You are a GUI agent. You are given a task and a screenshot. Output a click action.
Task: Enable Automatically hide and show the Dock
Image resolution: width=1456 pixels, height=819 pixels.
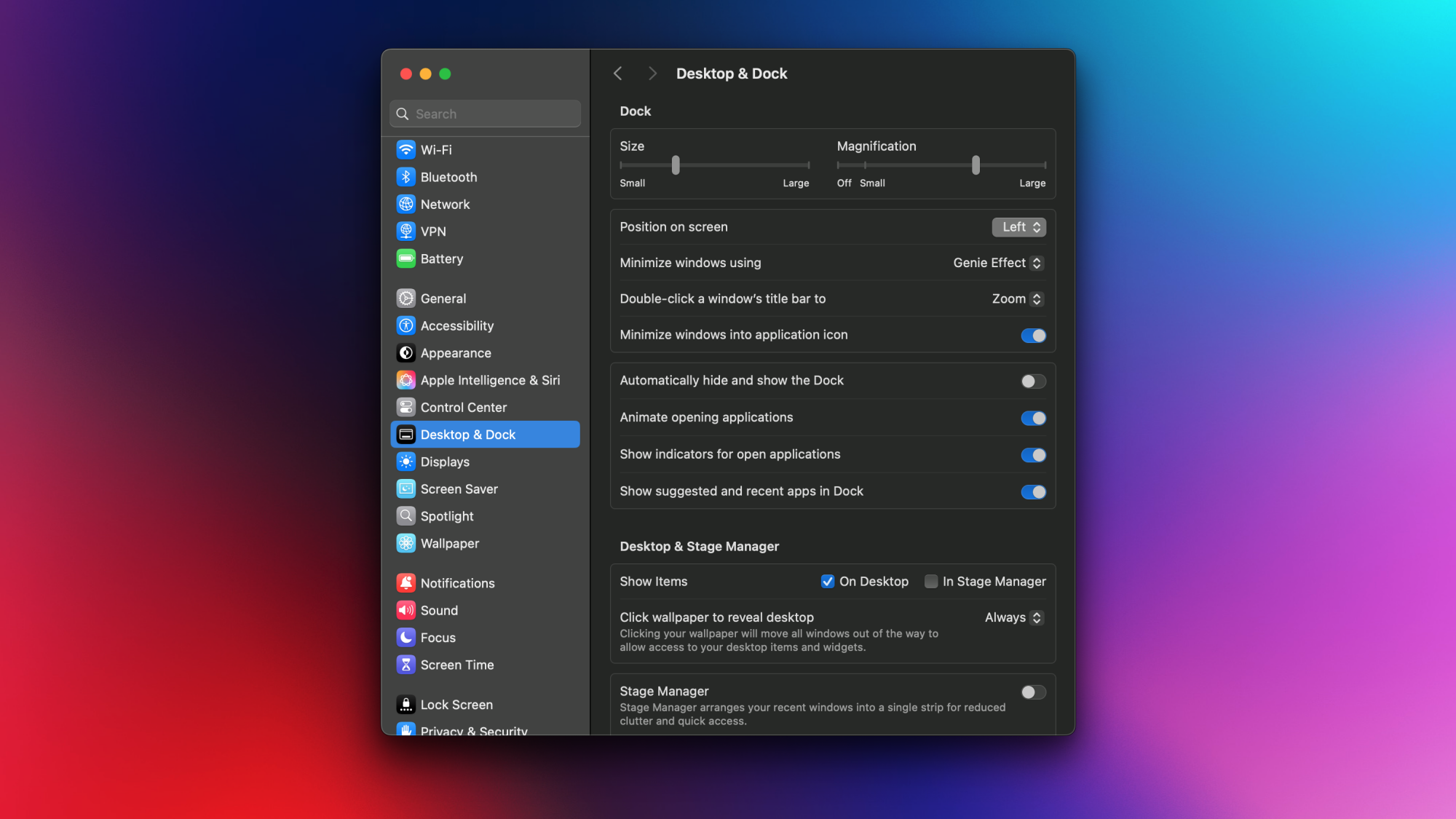1033,381
